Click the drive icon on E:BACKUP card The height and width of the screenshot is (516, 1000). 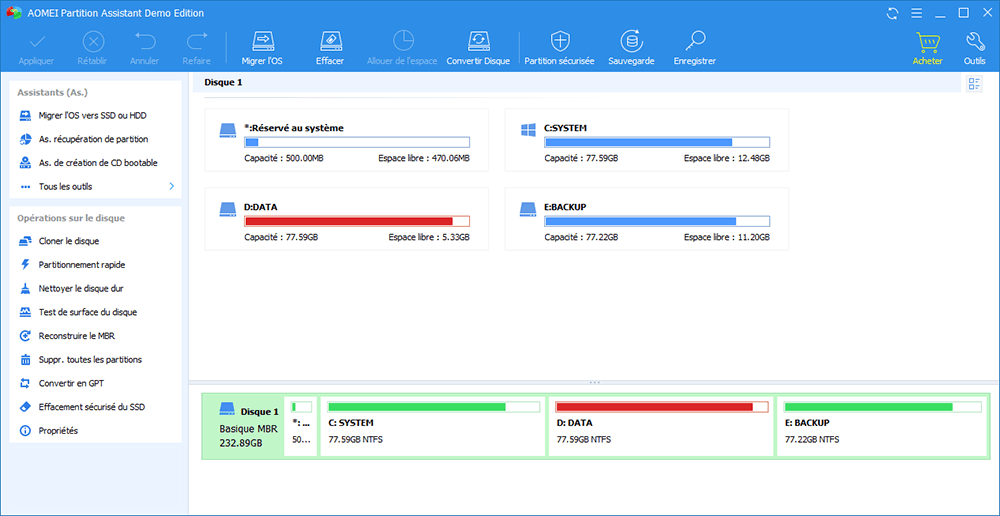(x=528, y=209)
